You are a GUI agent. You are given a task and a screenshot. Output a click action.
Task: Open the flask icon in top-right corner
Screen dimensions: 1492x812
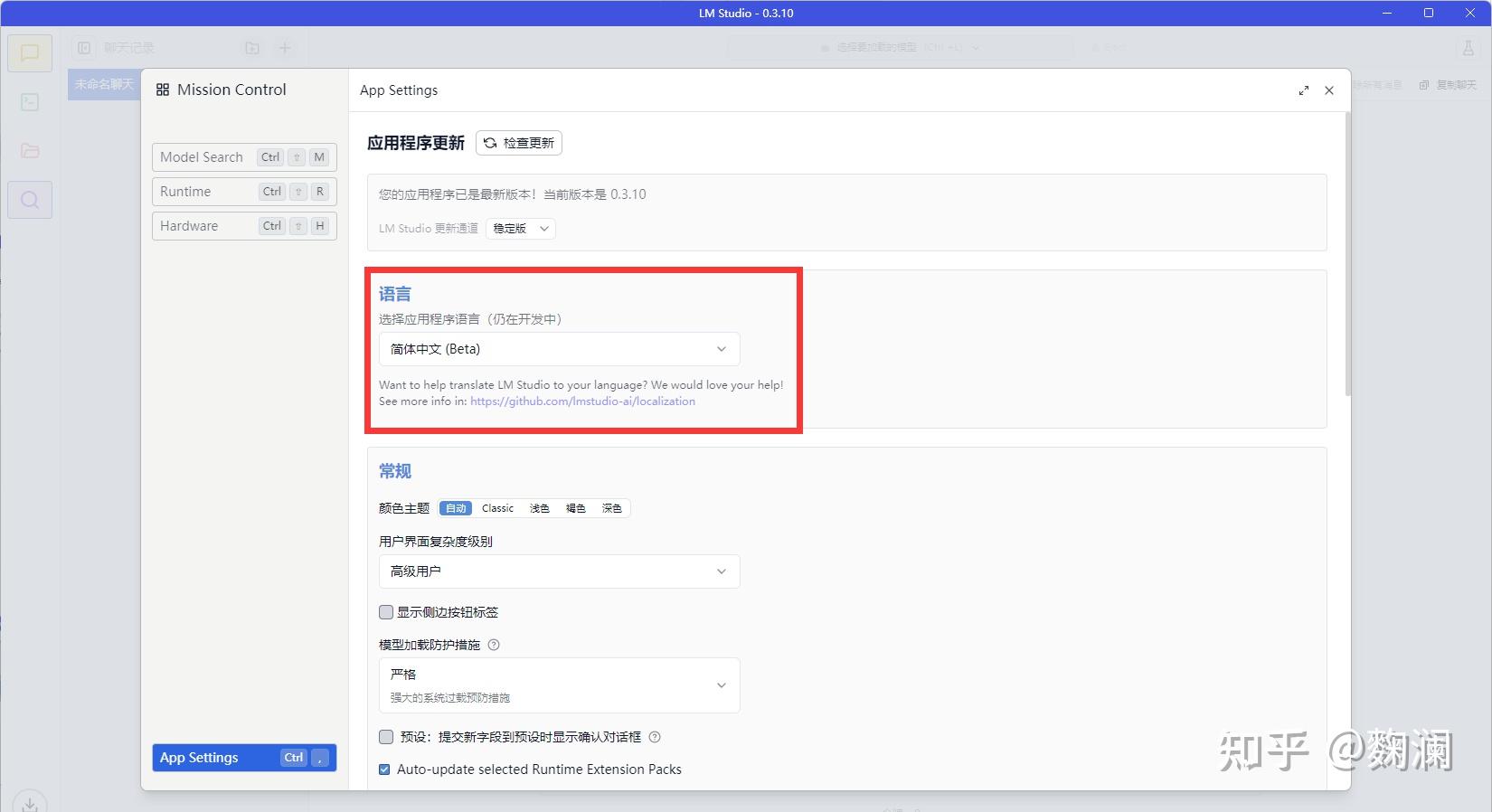tap(1468, 48)
